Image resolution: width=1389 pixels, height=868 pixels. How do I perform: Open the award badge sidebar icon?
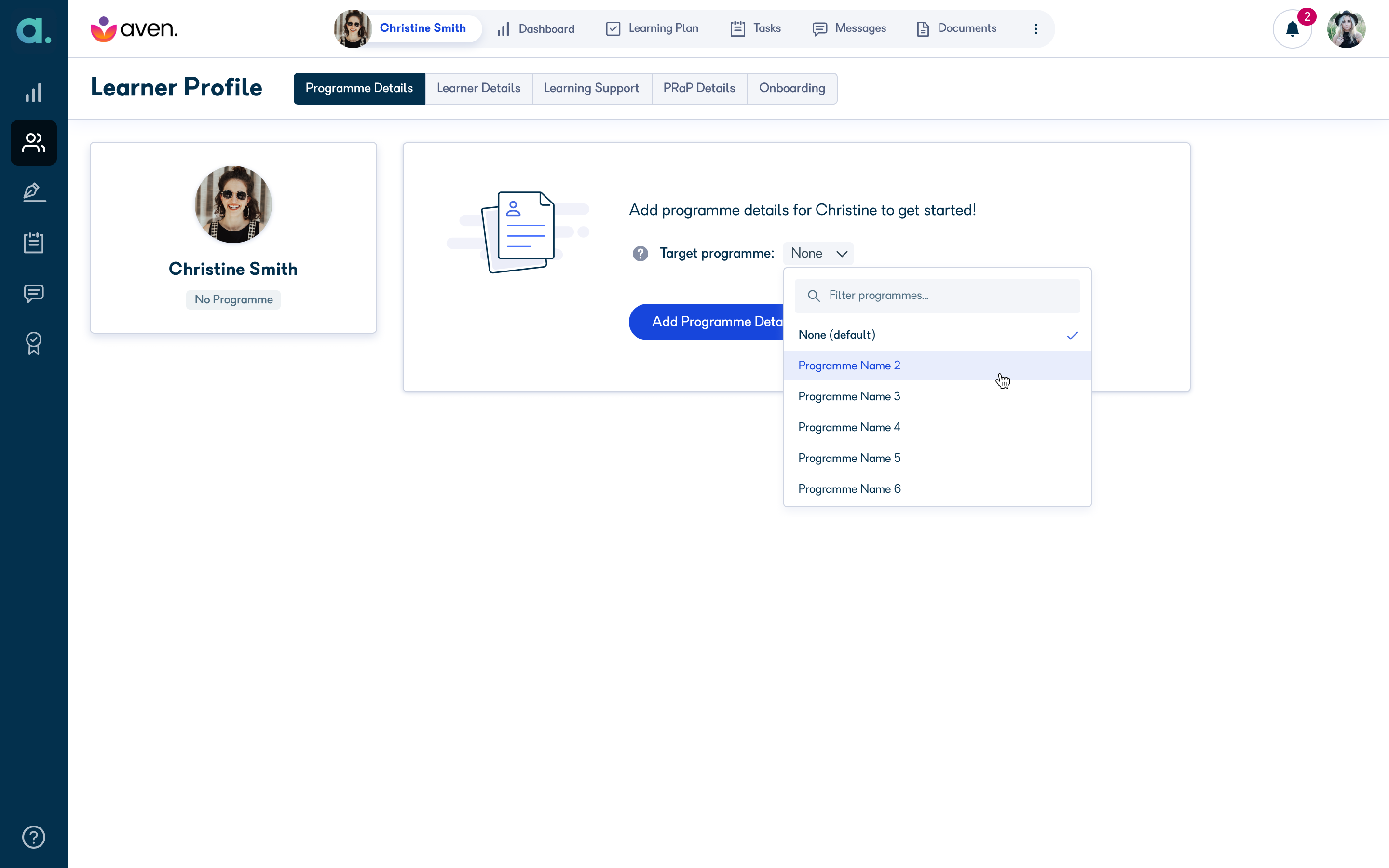(34, 343)
